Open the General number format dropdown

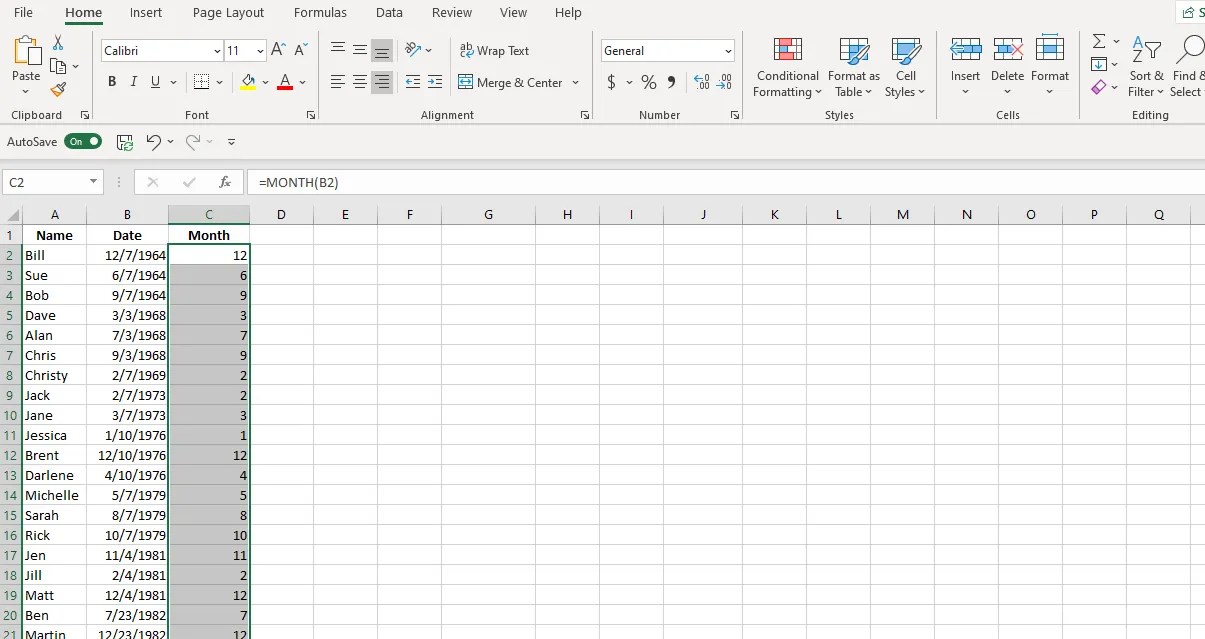pyautogui.click(x=728, y=50)
